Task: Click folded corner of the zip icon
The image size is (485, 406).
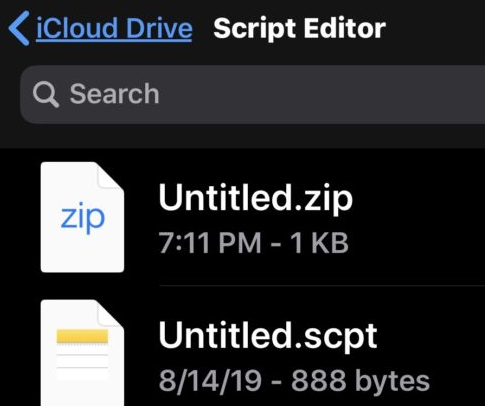Action: click(110, 176)
